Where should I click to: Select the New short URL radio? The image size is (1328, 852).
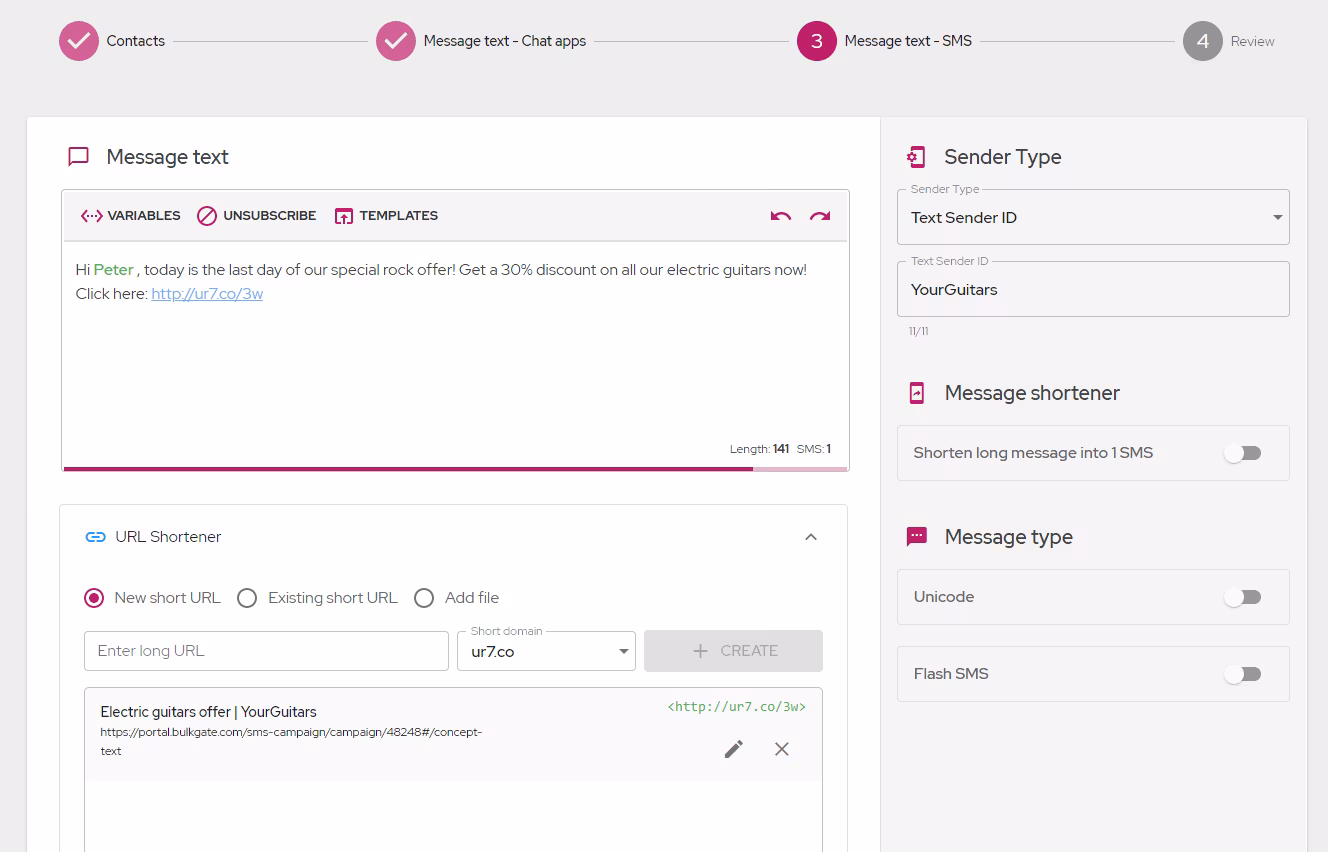point(94,598)
